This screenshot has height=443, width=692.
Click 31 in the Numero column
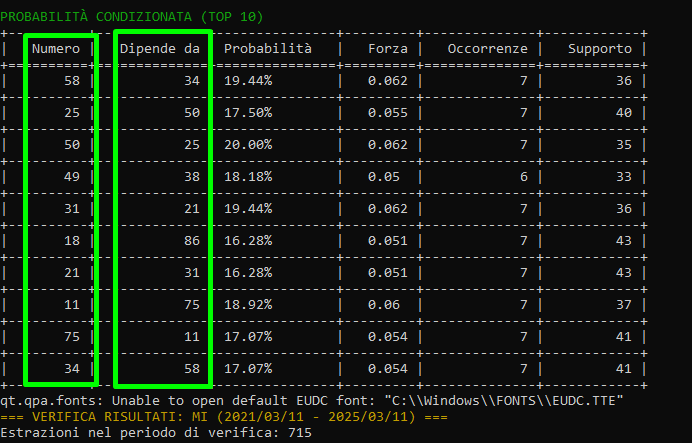coord(72,209)
